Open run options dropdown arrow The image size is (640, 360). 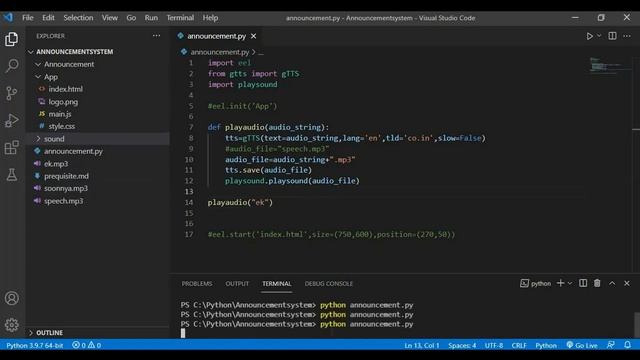(x=599, y=36)
